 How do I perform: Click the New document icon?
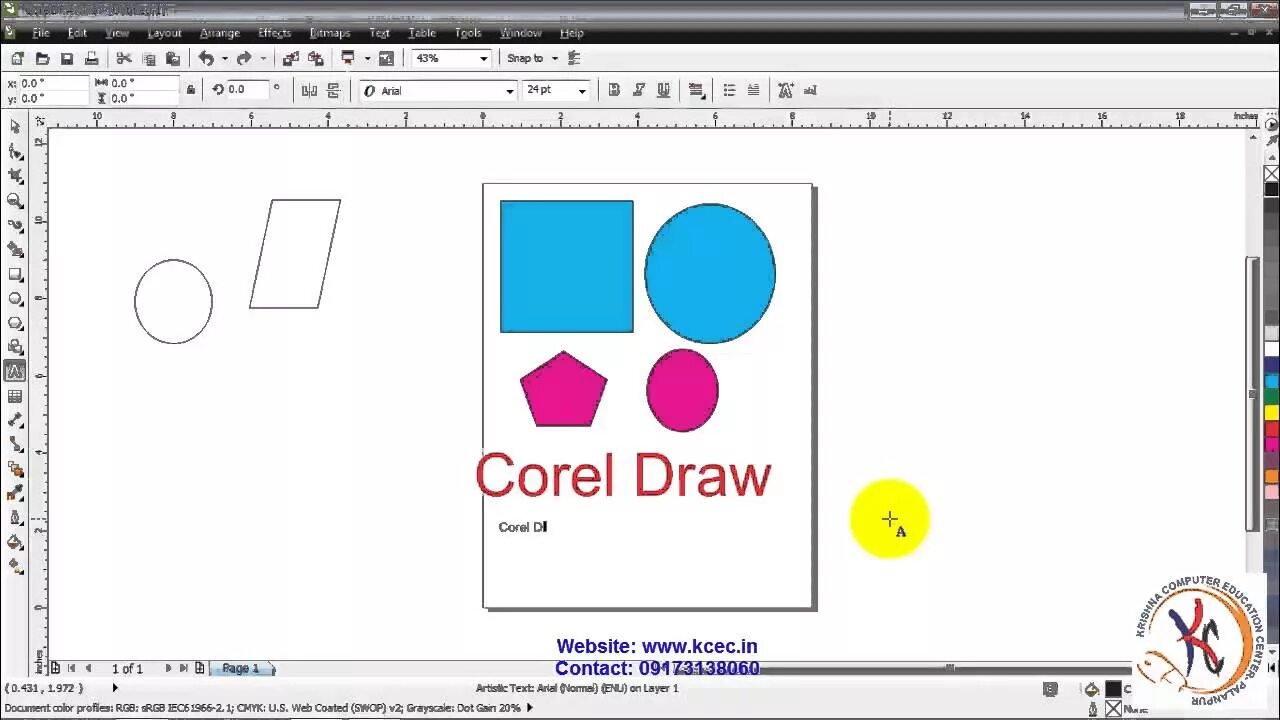click(18, 59)
